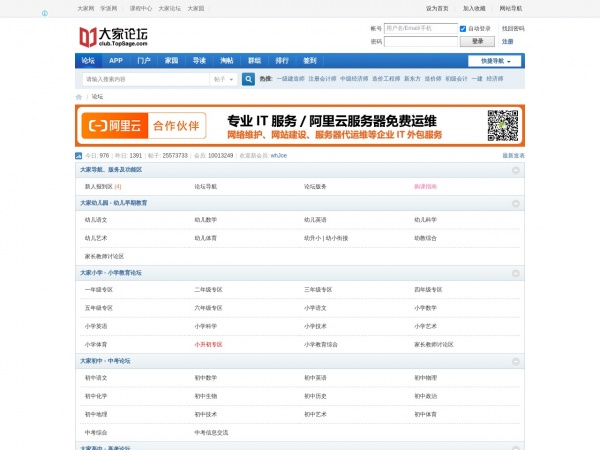Open the pink 购课指南 forum link

click(x=426, y=187)
